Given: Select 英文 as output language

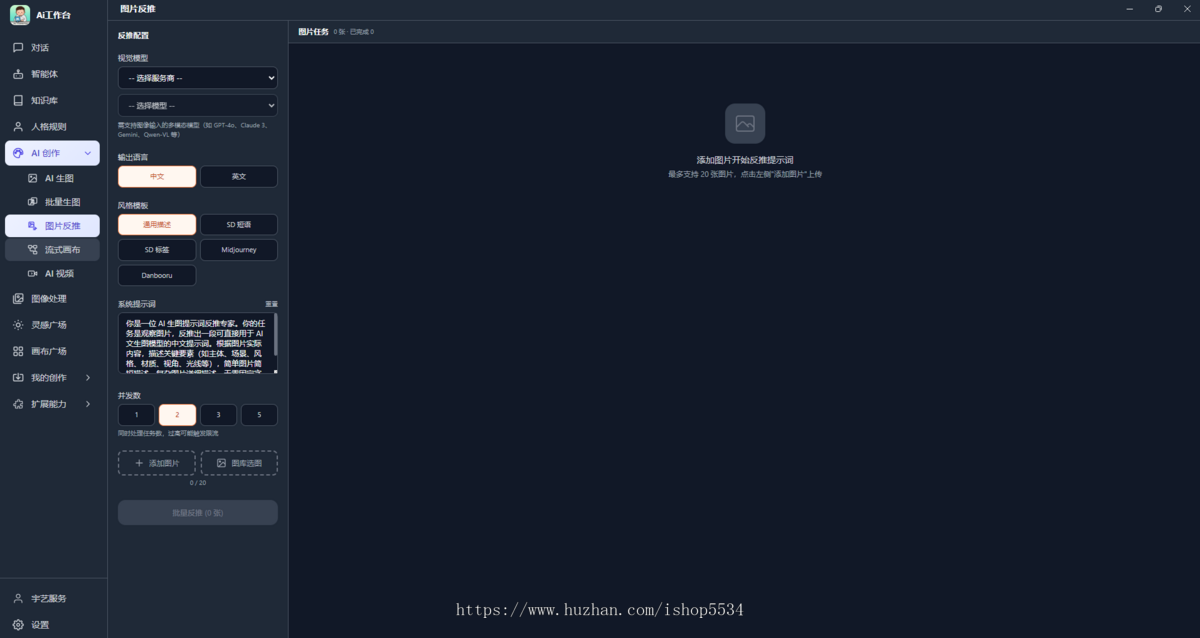Looking at the screenshot, I should tap(239, 177).
